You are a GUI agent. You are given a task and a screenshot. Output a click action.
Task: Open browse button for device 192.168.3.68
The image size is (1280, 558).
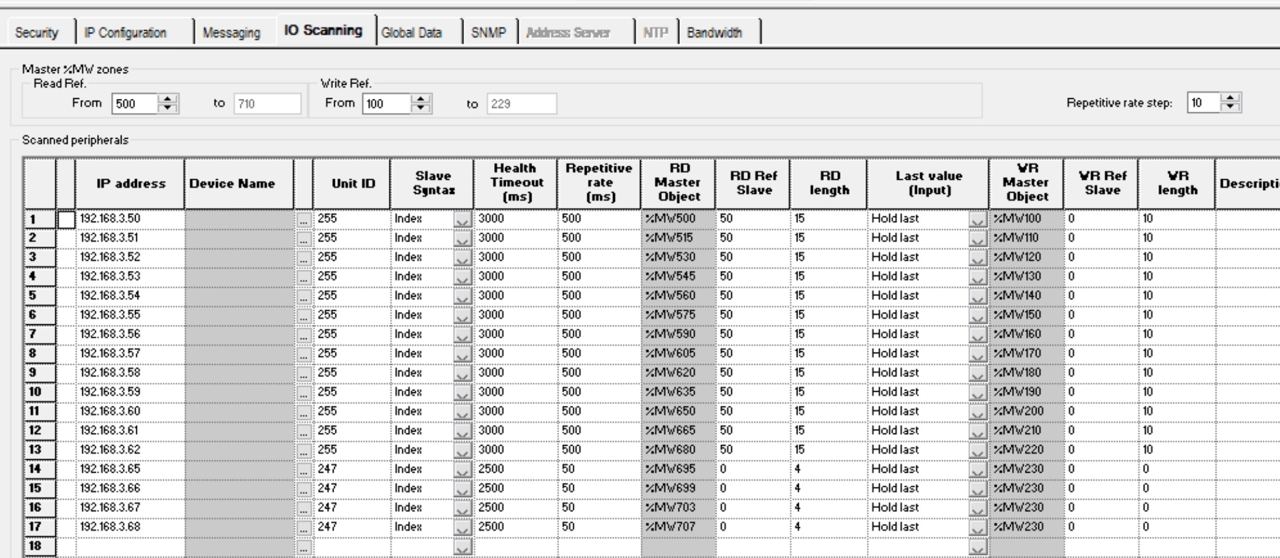point(303,527)
